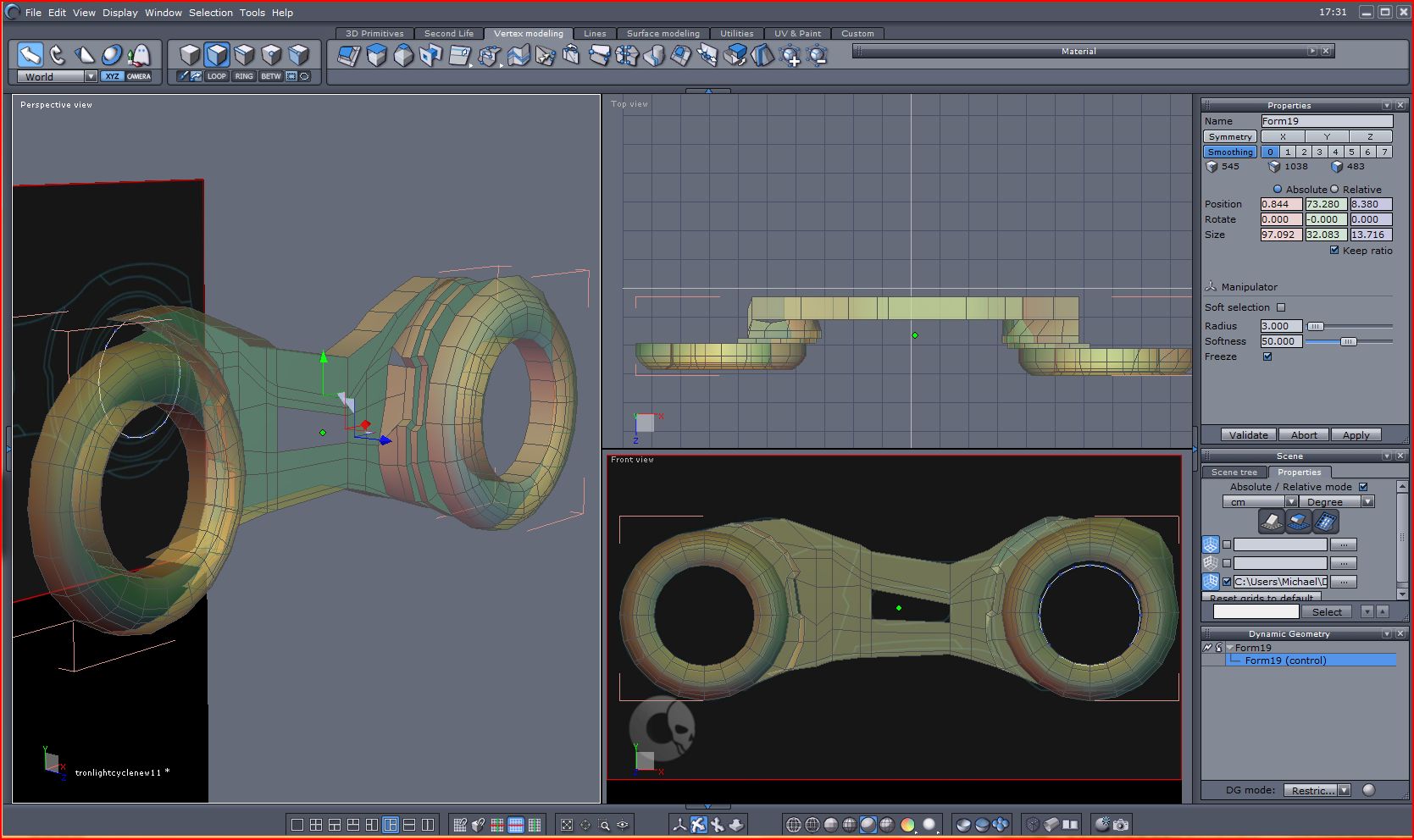Enable the Soft selection checkbox
This screenshot has width=1414, height=840.
(1281, 307)
